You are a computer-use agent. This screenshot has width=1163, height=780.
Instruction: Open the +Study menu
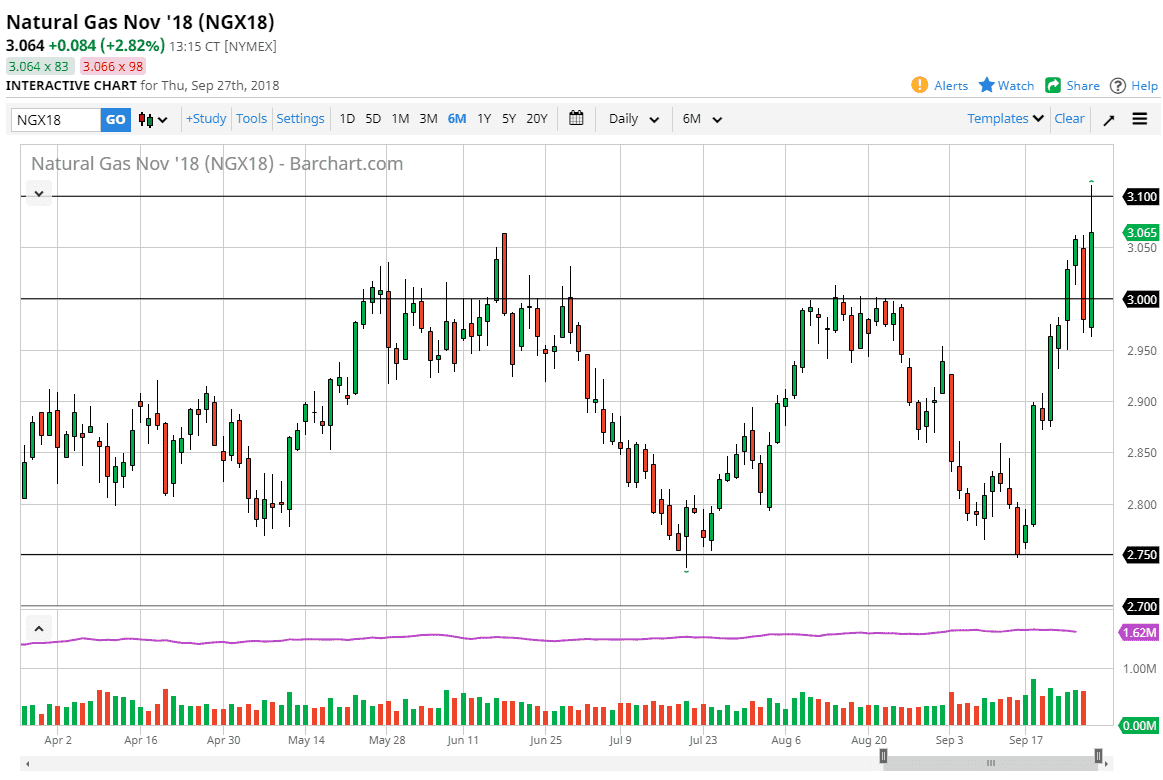tap(206, 118)
